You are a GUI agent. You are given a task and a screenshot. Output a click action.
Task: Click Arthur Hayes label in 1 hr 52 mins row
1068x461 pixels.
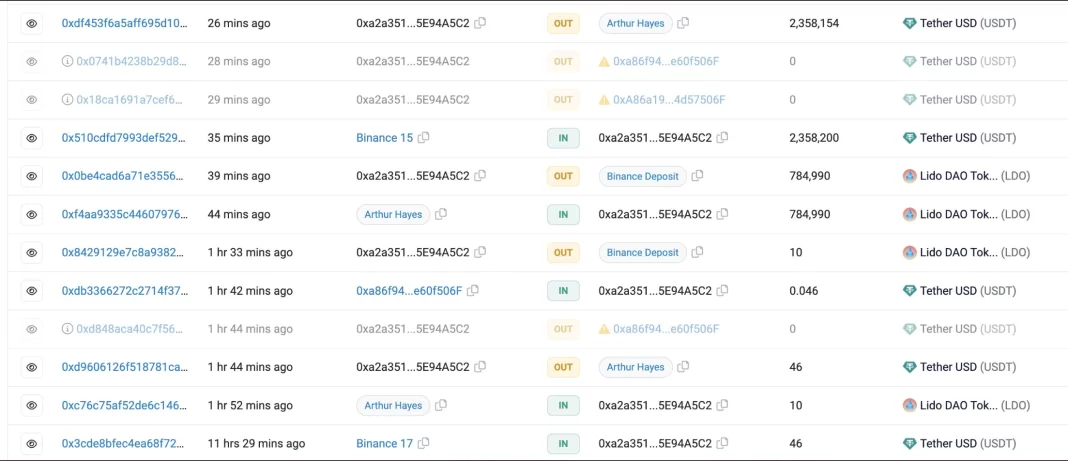[x=393, y=405]
